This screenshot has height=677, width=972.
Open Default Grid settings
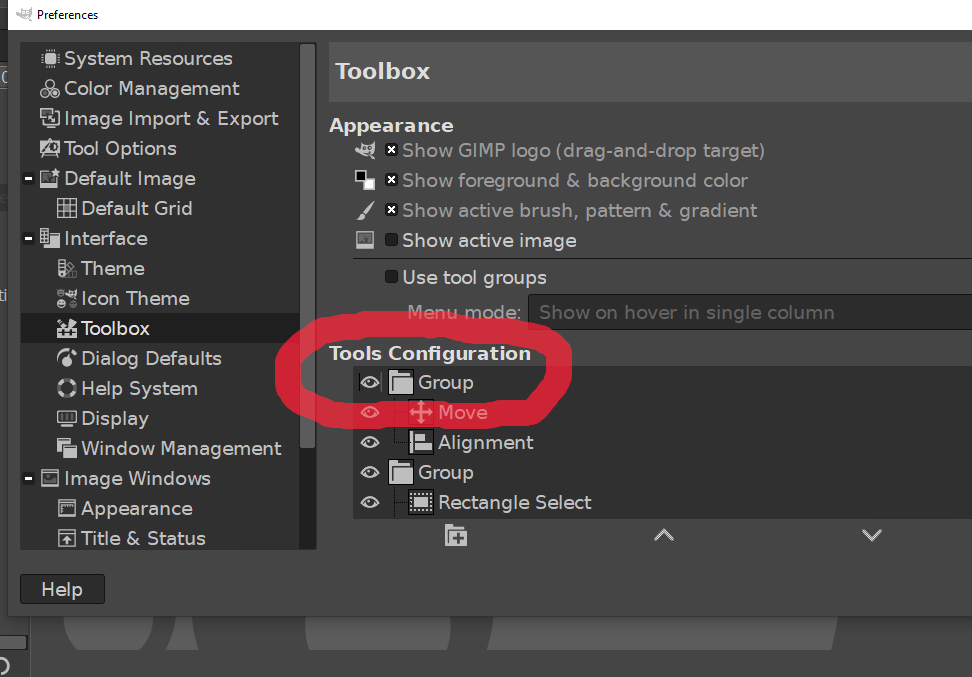(x=124, y=208)
